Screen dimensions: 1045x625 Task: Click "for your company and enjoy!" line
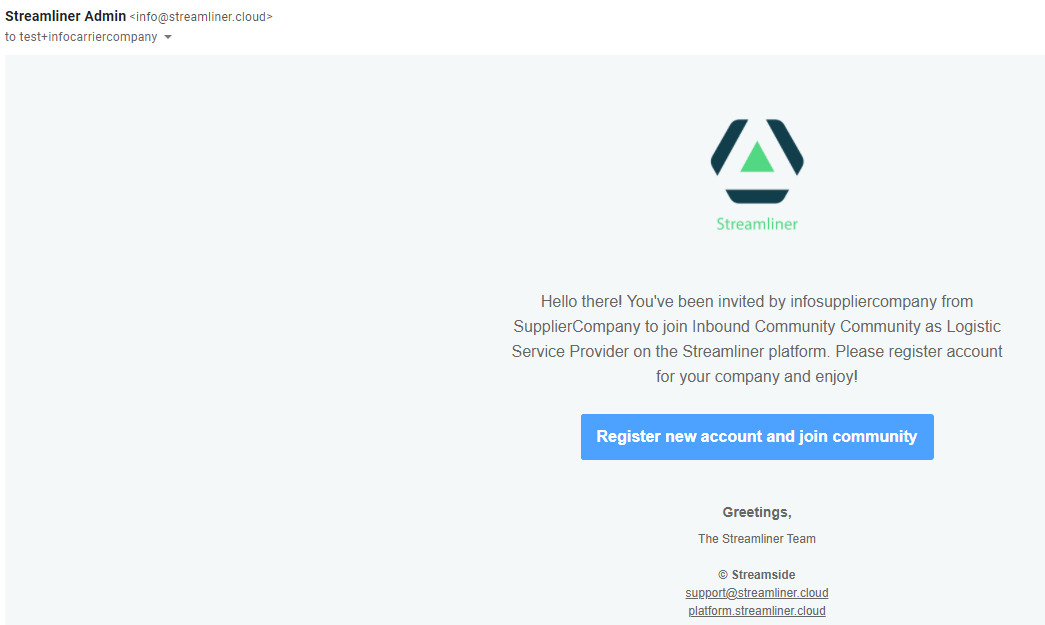click(757, 377)
